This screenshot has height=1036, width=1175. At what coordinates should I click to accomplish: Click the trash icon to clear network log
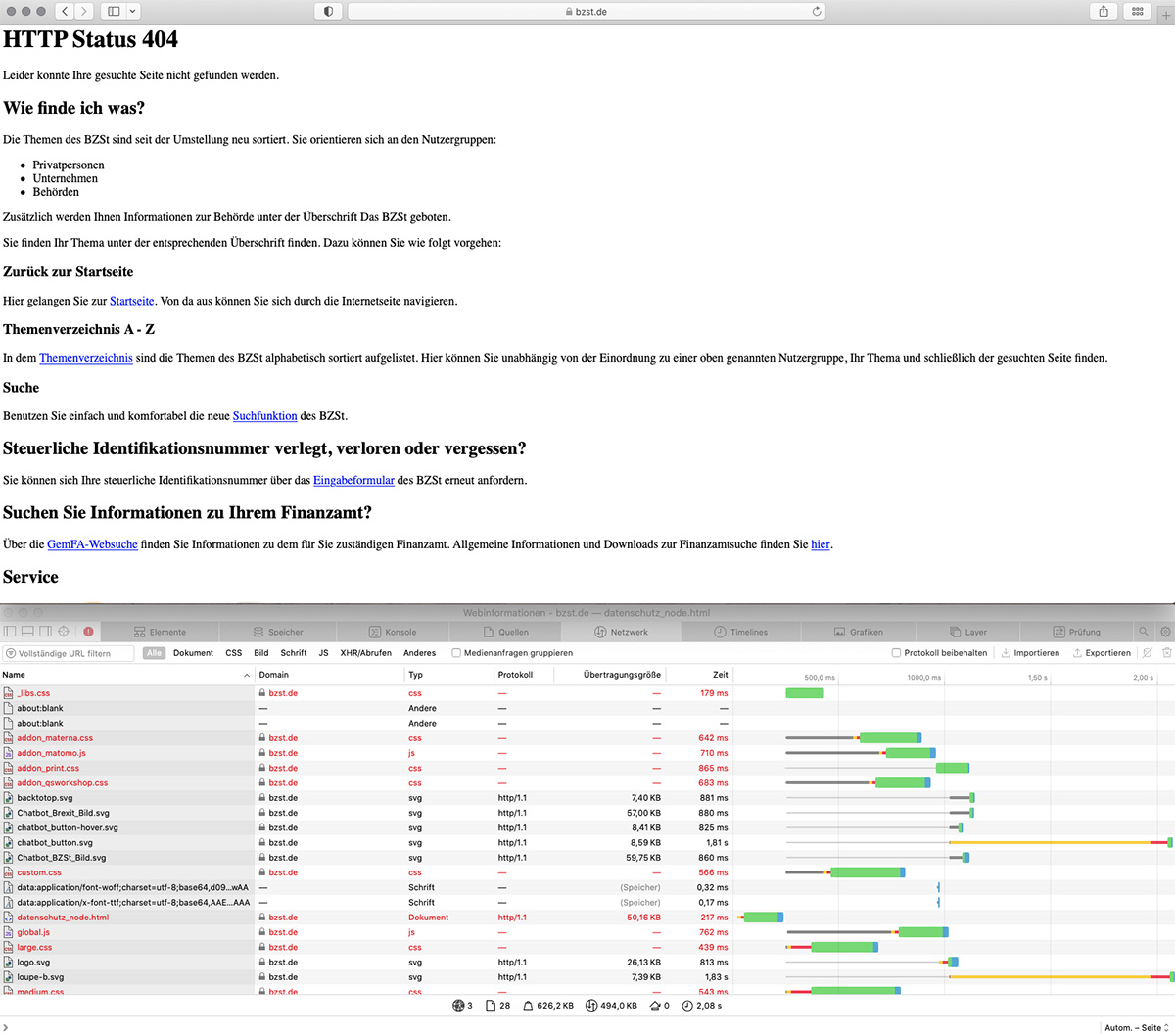coord(1166,653)
